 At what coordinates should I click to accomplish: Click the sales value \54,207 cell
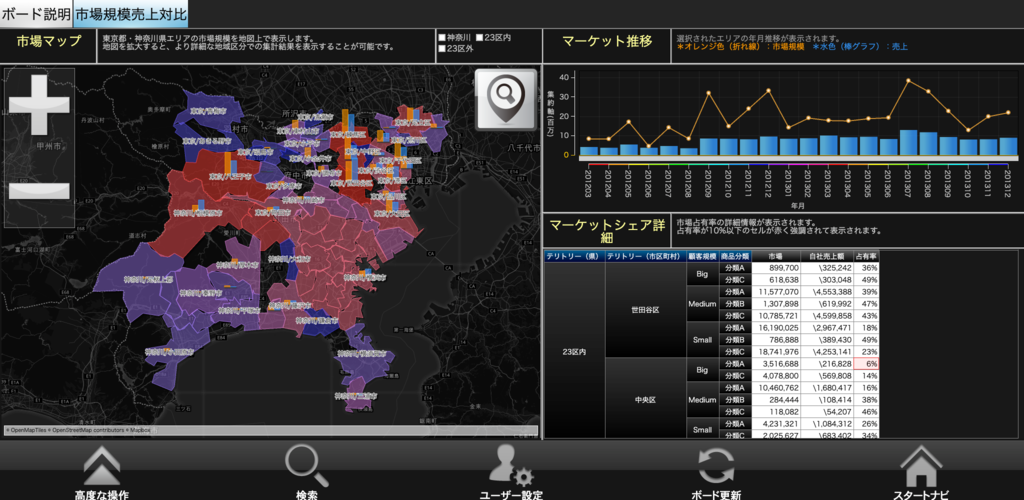click(x=827, y=412)
